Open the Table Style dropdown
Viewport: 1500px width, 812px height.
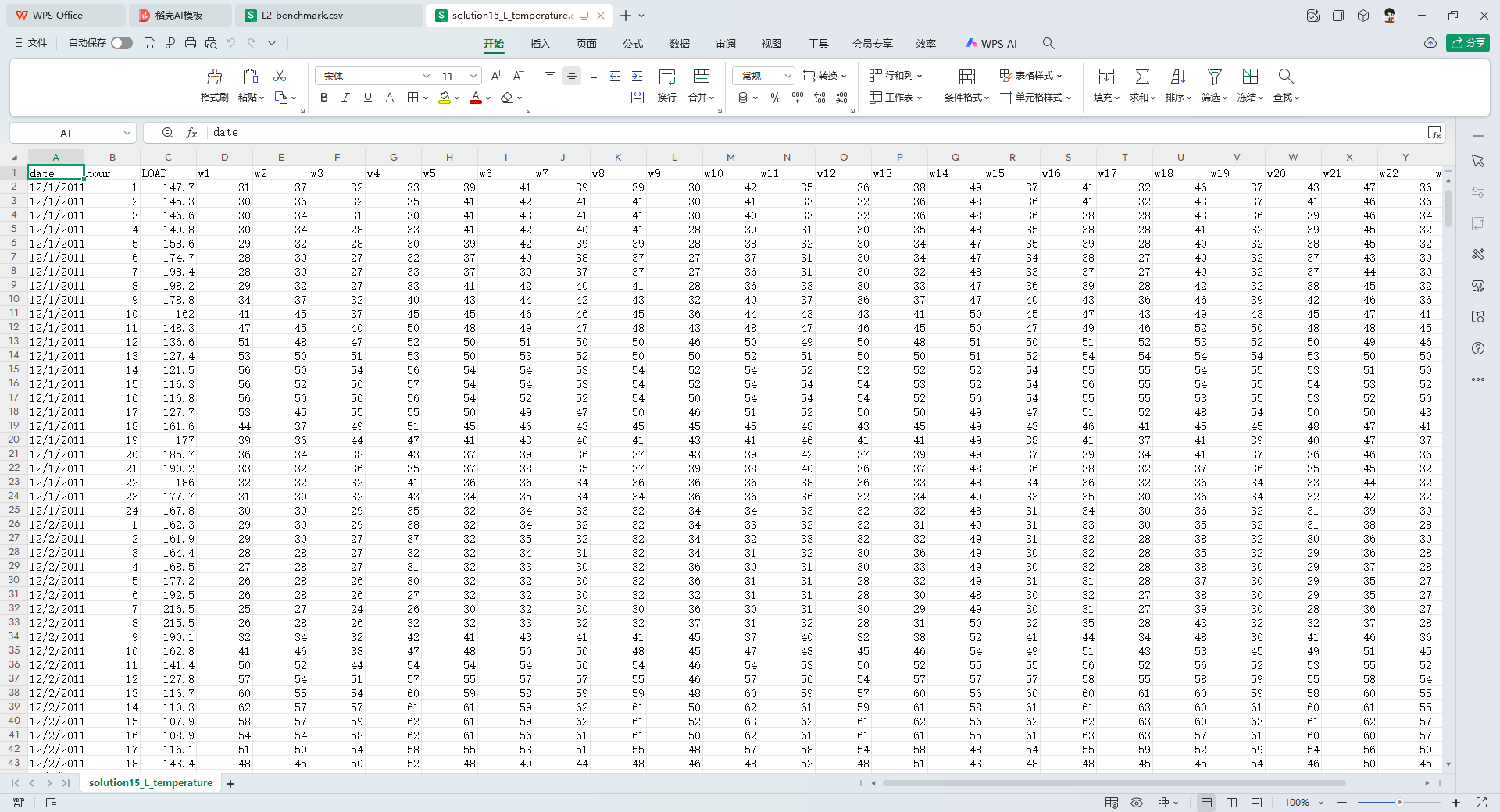pyautogui.click(x=1031, y=76)
